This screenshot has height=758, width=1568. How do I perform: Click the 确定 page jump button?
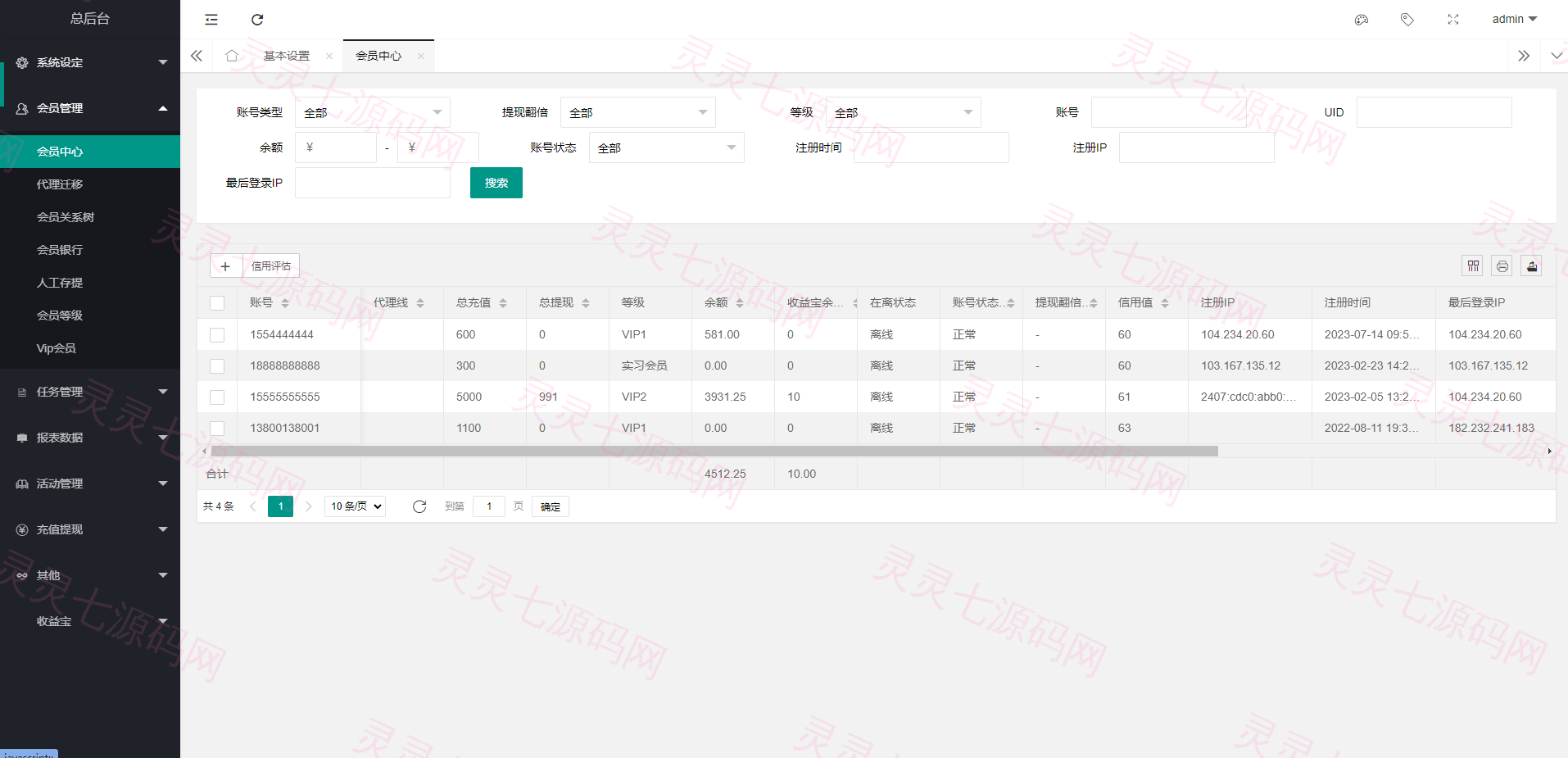click(551, 506)
